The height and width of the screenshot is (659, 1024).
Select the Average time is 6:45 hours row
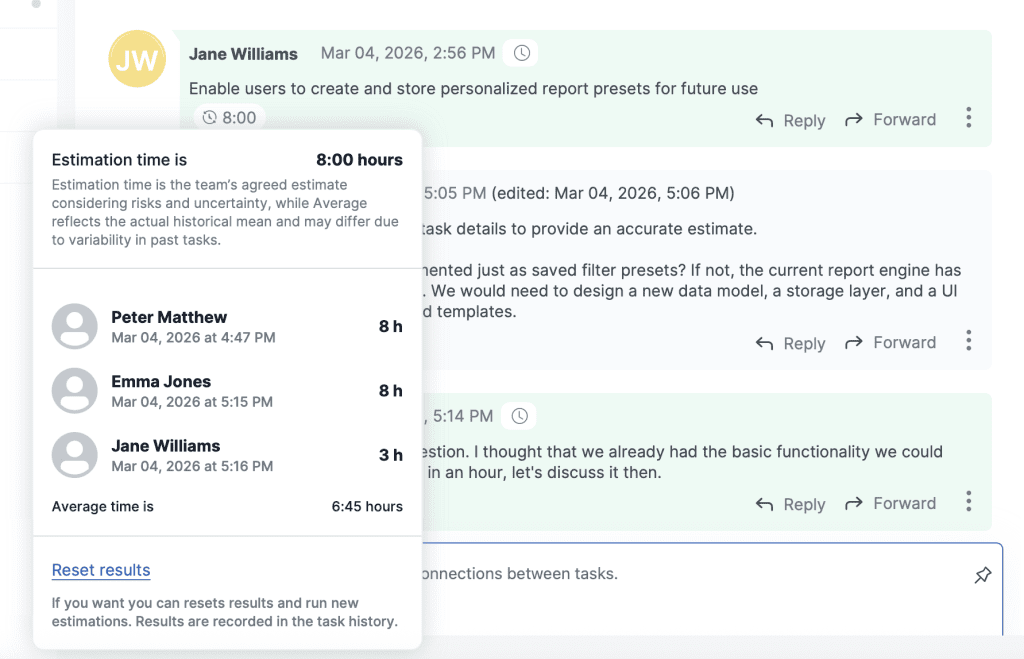[x=227, y=507]
